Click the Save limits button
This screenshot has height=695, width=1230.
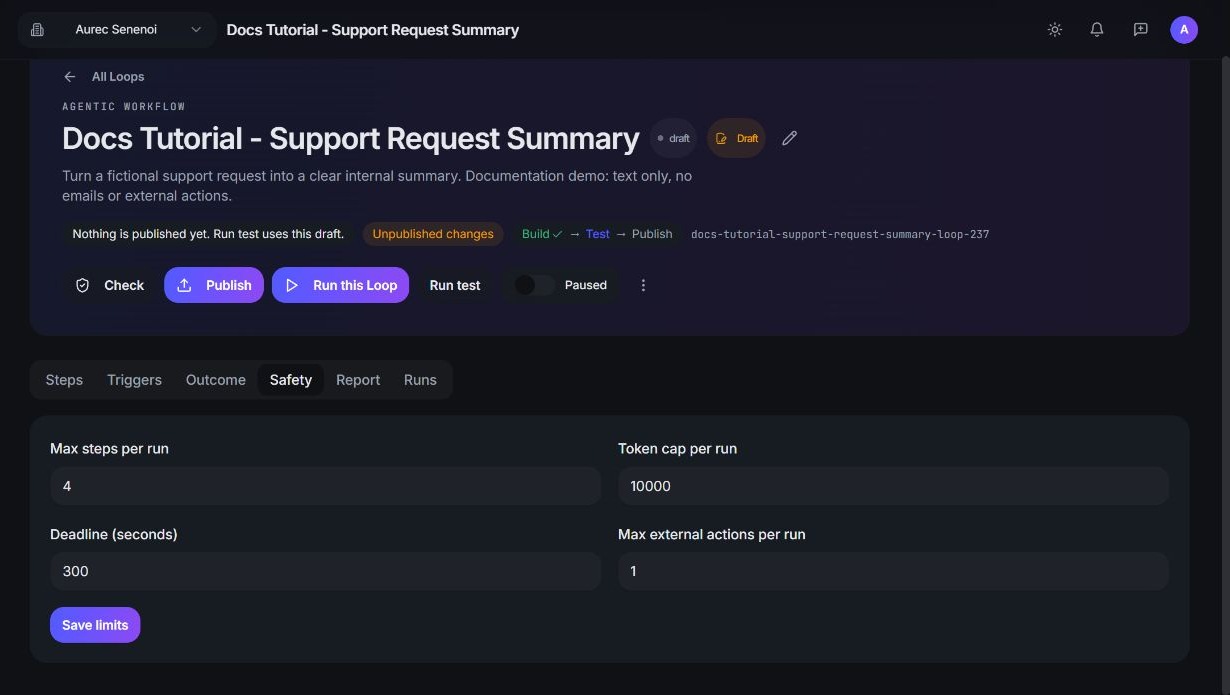tap(95, 625)
